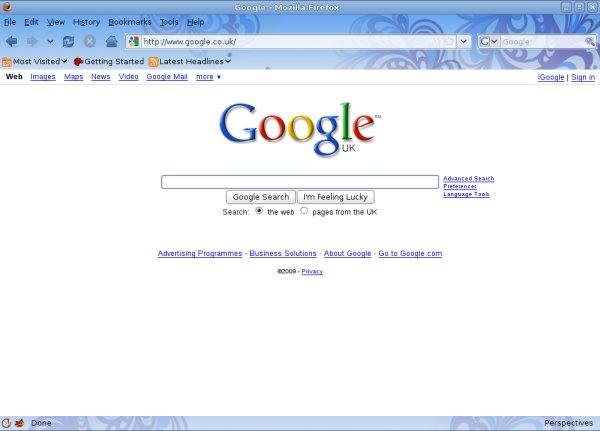Click Perspectives in the status bar

(569, 423)
